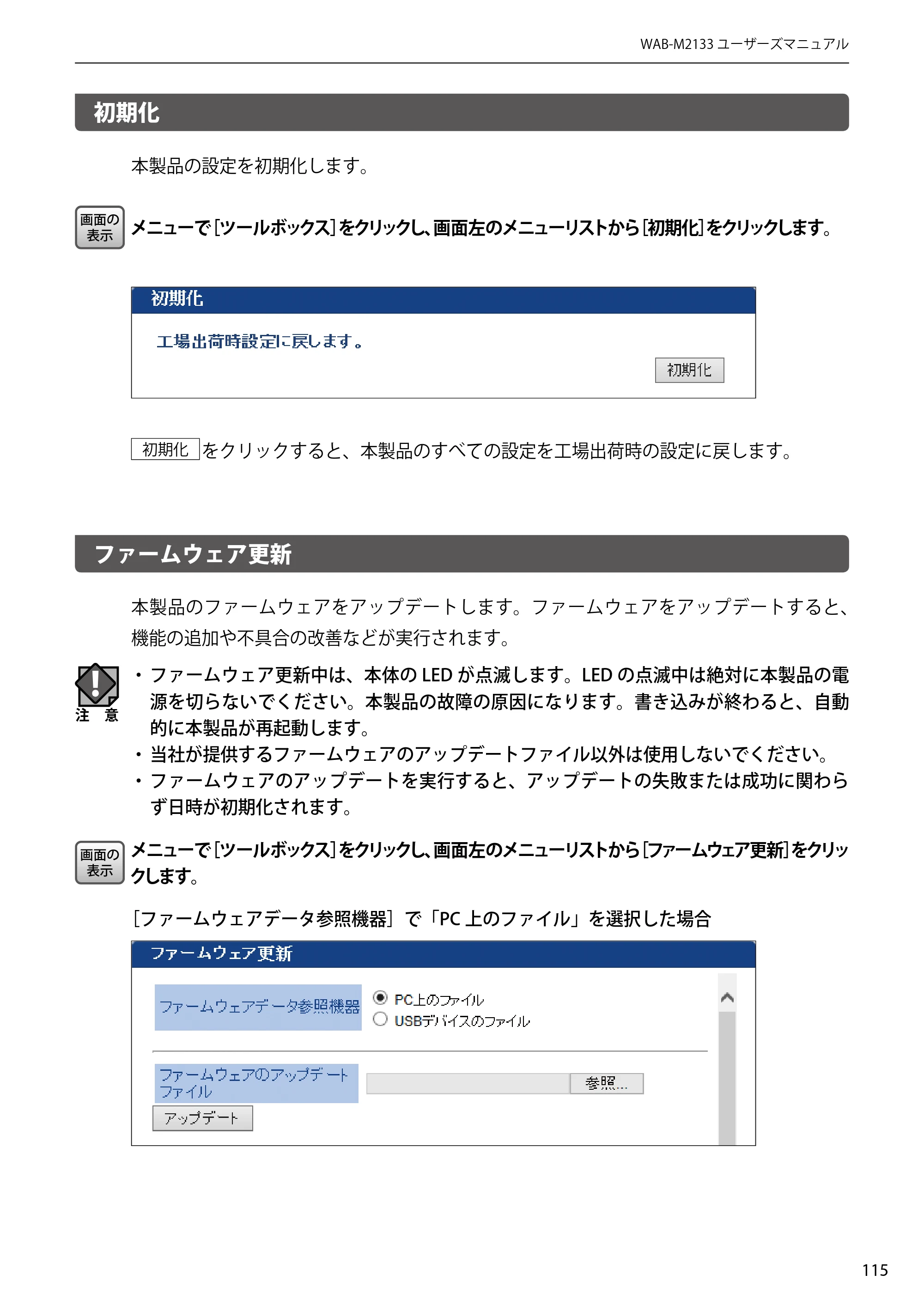924x1311 pixels.
Task: Click the grey 初期化 section heading
Action: coord(462,113)
